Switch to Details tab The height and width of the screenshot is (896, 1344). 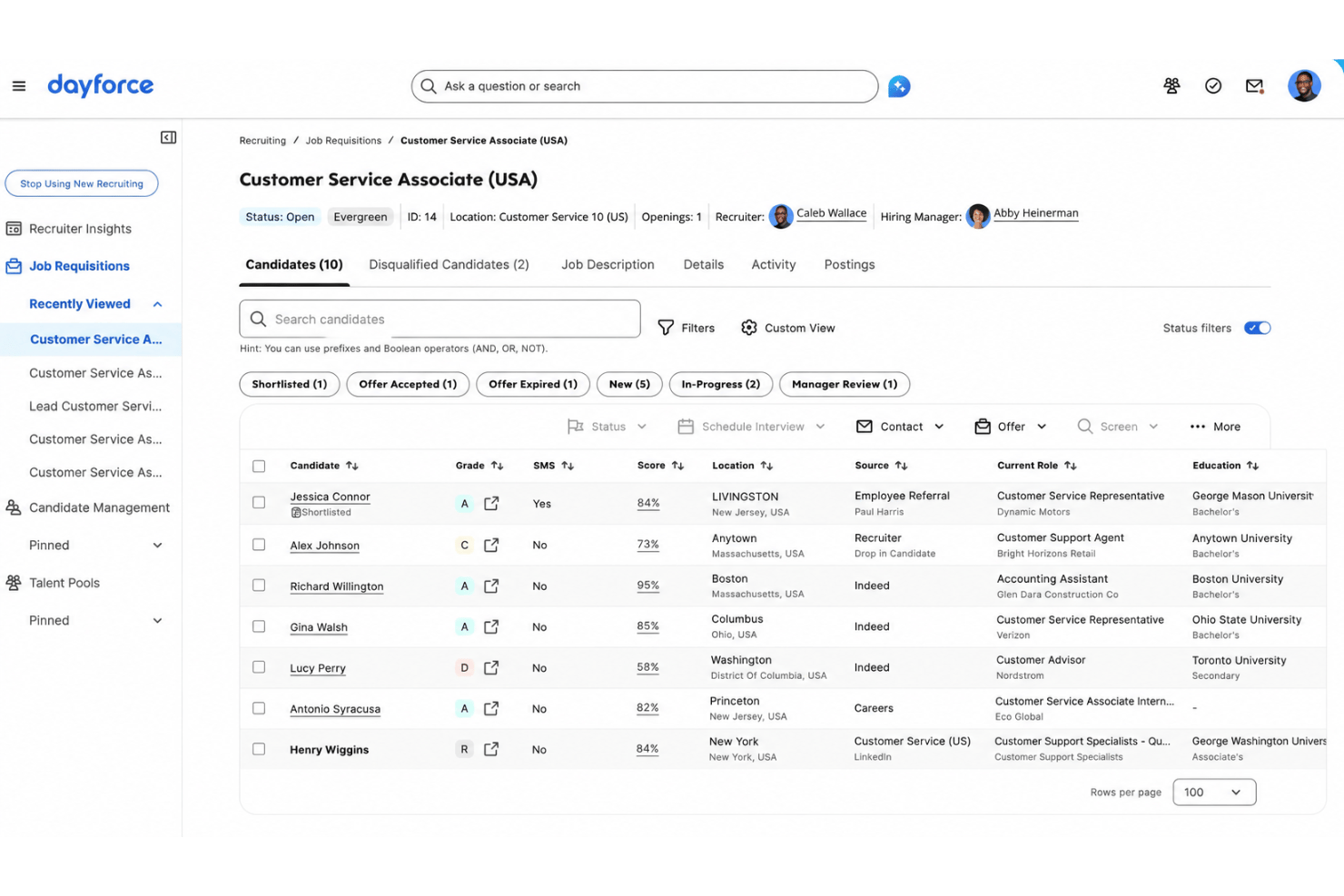[704, 265]
